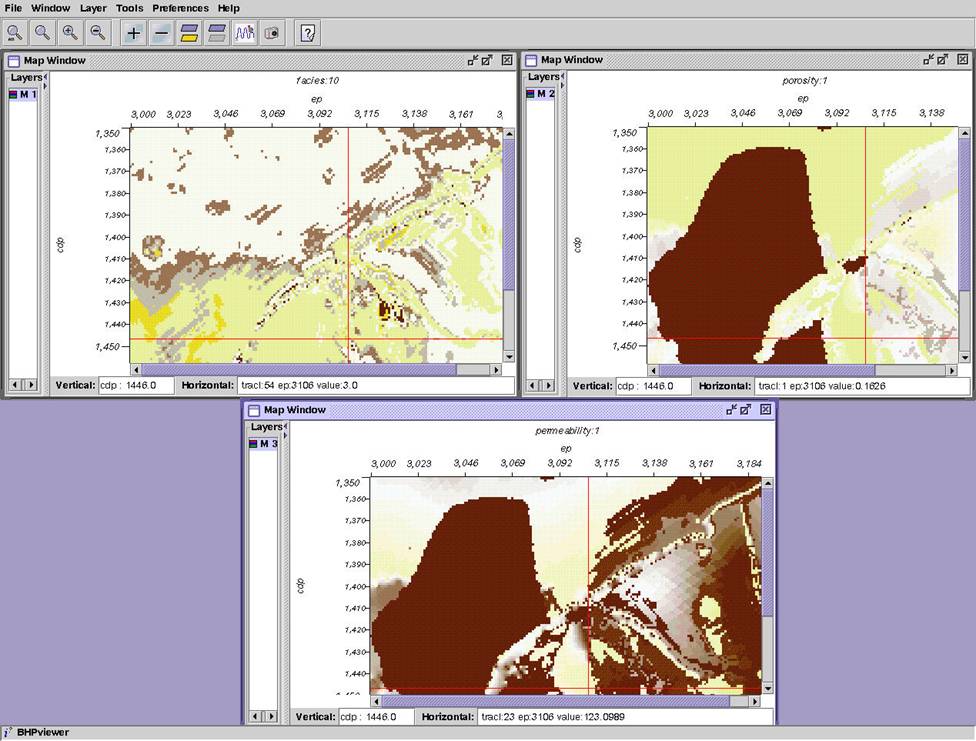Screen dimensions: 976x741
Task: Click the porosity:1 map title text
Action: point(804,80)
